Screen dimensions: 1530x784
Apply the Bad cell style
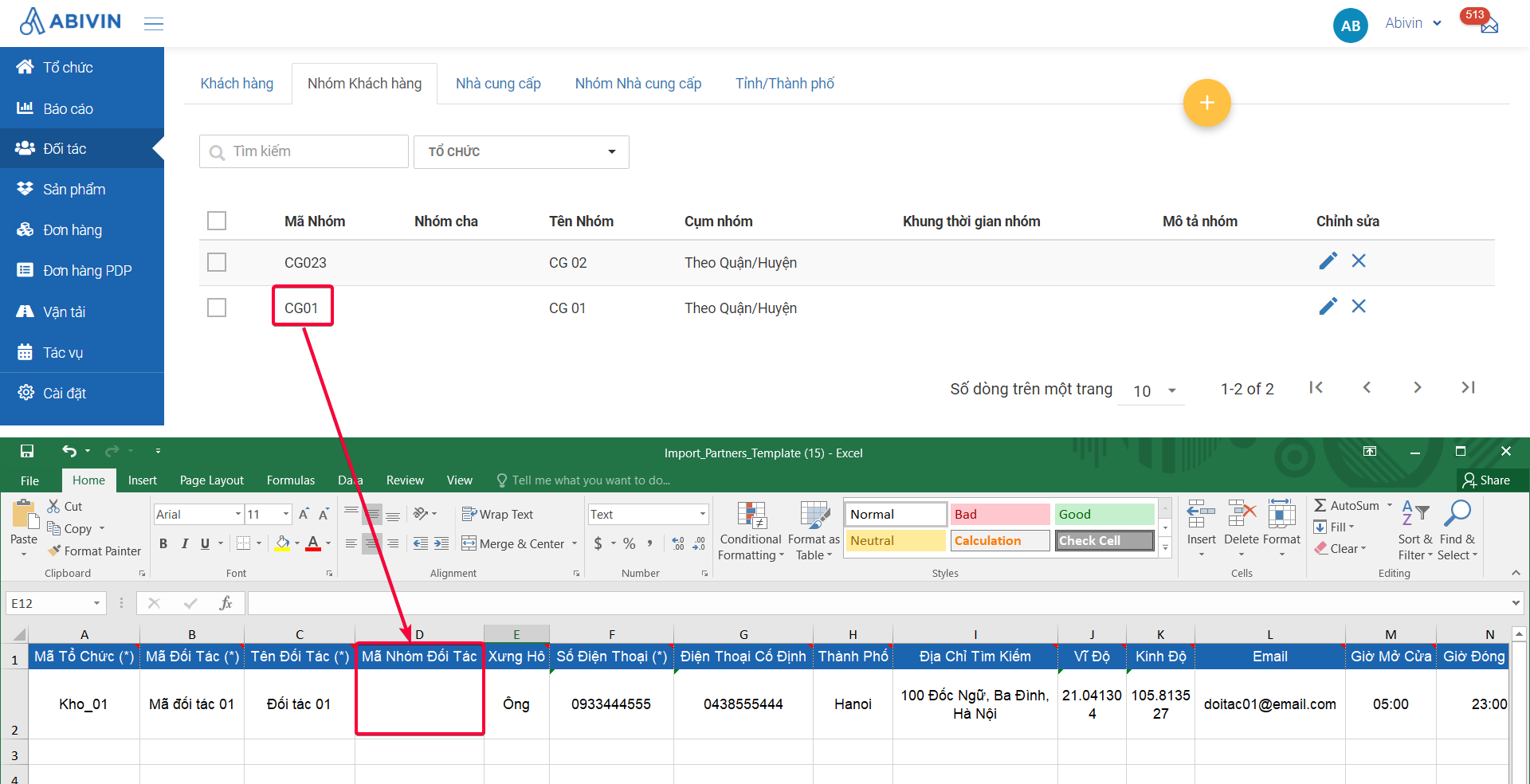click(x=999, y=514)
